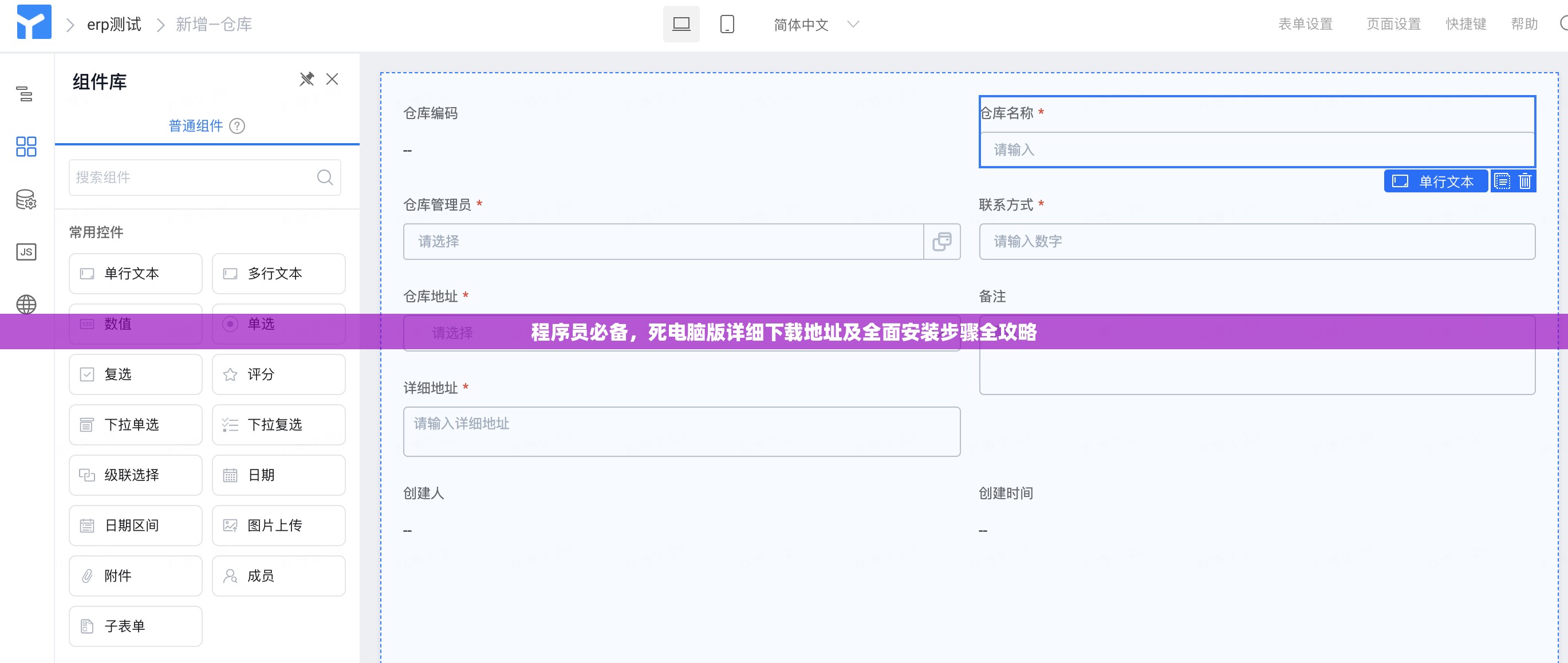Click the 新增-仓库 breadcrumb
1568x663 pixels.
(x=214, y=25)
